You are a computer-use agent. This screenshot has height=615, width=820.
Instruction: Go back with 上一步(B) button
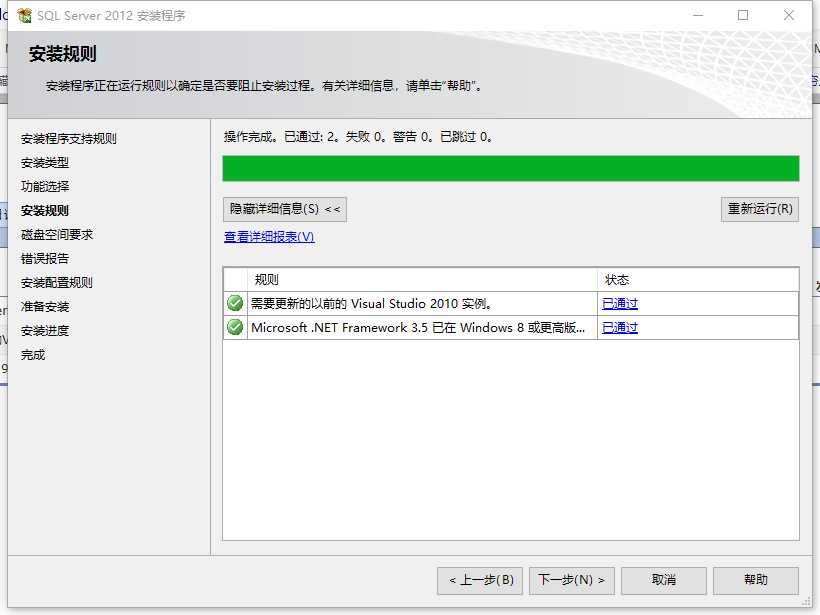click(x=480, y=580)
